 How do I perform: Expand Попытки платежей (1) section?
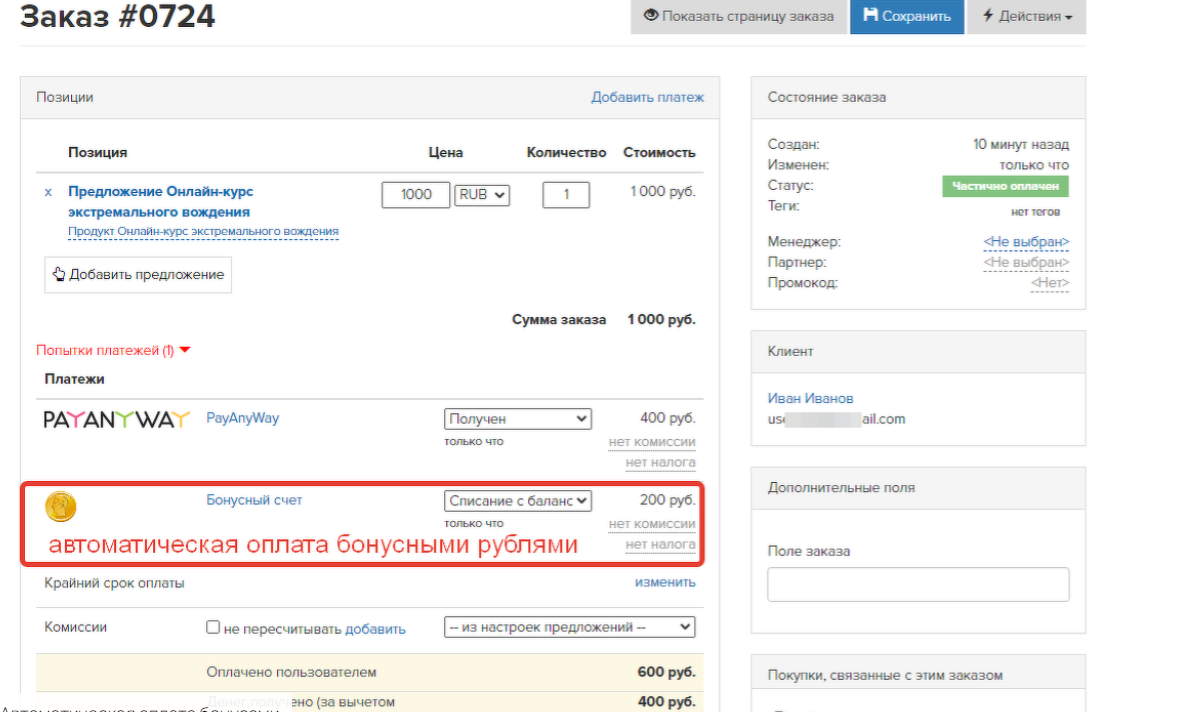tap(113, 351)
